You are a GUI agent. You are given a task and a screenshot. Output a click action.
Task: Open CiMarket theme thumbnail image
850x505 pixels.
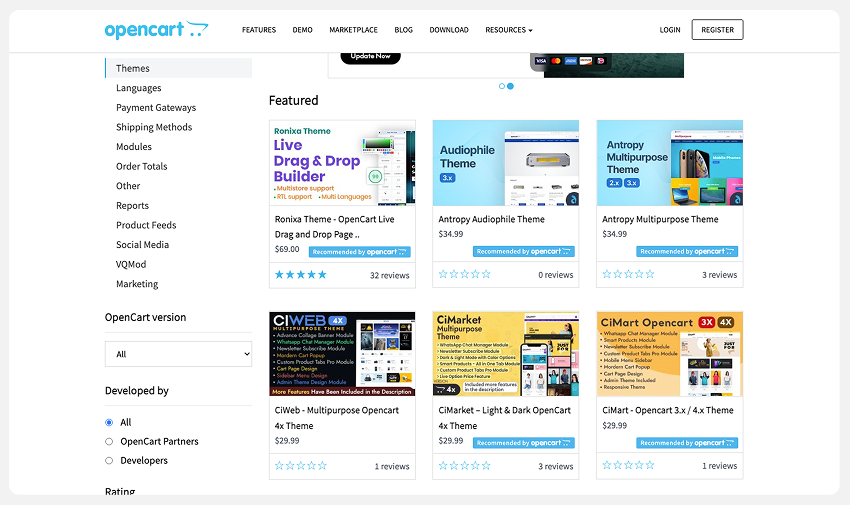[x=506, y=354]
